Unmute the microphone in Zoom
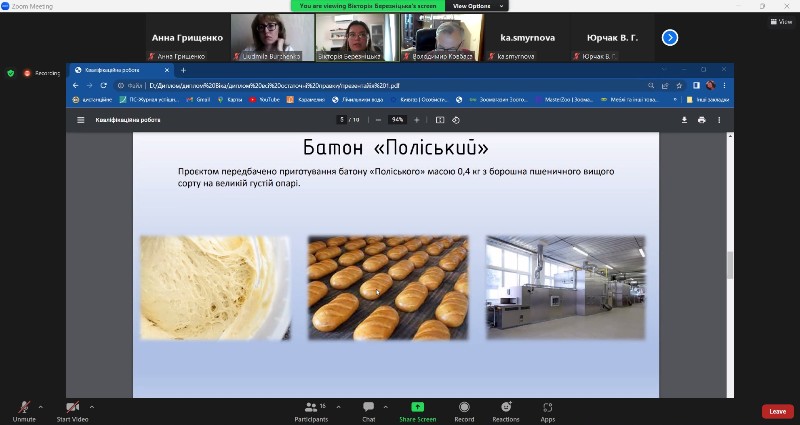Viewport: 800px width, 425px height. (24, 412)
